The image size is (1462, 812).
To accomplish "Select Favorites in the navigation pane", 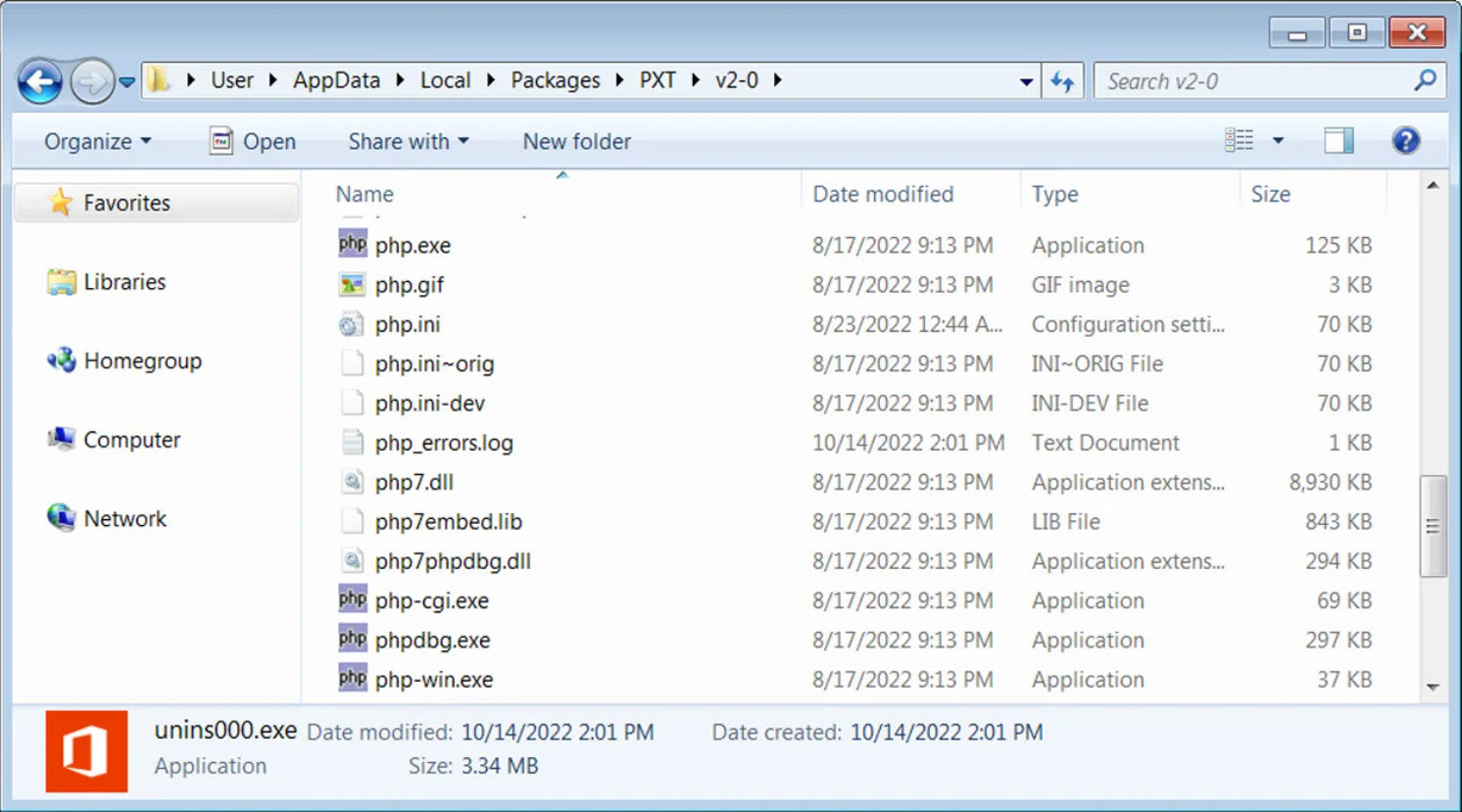I will [x=126, y=203].
